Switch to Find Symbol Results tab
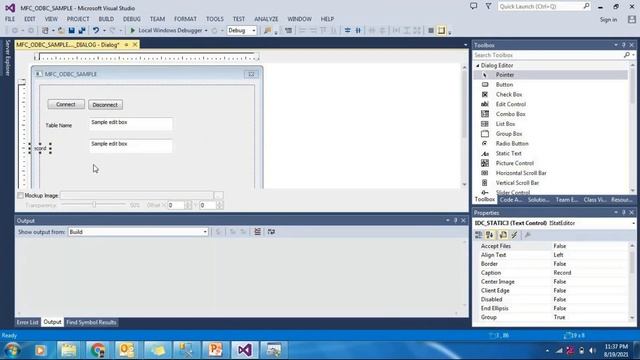 tap(91, 322)
